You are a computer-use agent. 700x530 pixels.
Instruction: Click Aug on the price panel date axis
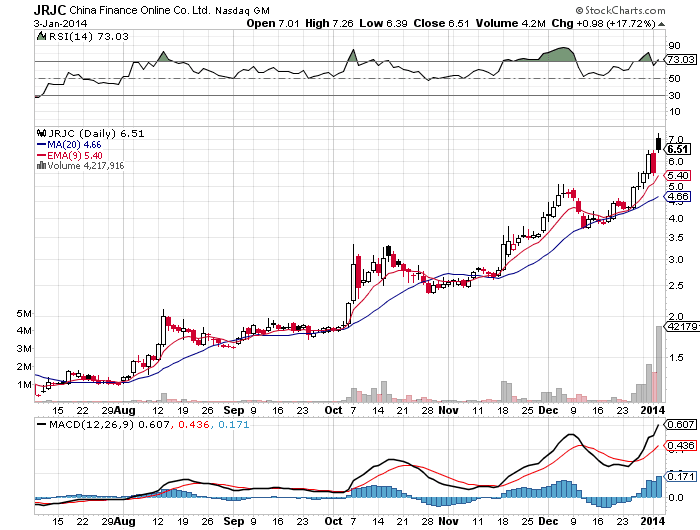pos(125,410)
